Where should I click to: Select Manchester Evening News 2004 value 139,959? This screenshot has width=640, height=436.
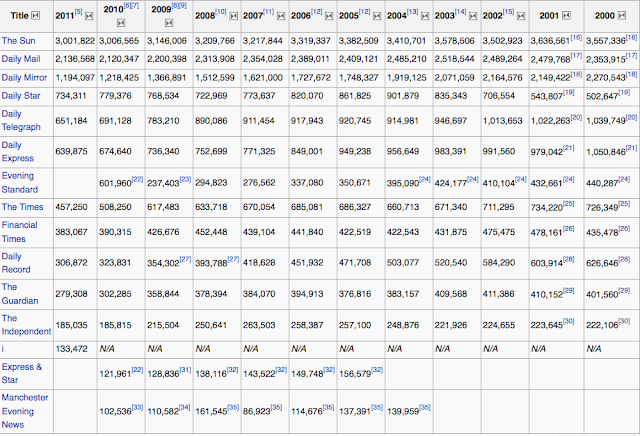point(402,411)
